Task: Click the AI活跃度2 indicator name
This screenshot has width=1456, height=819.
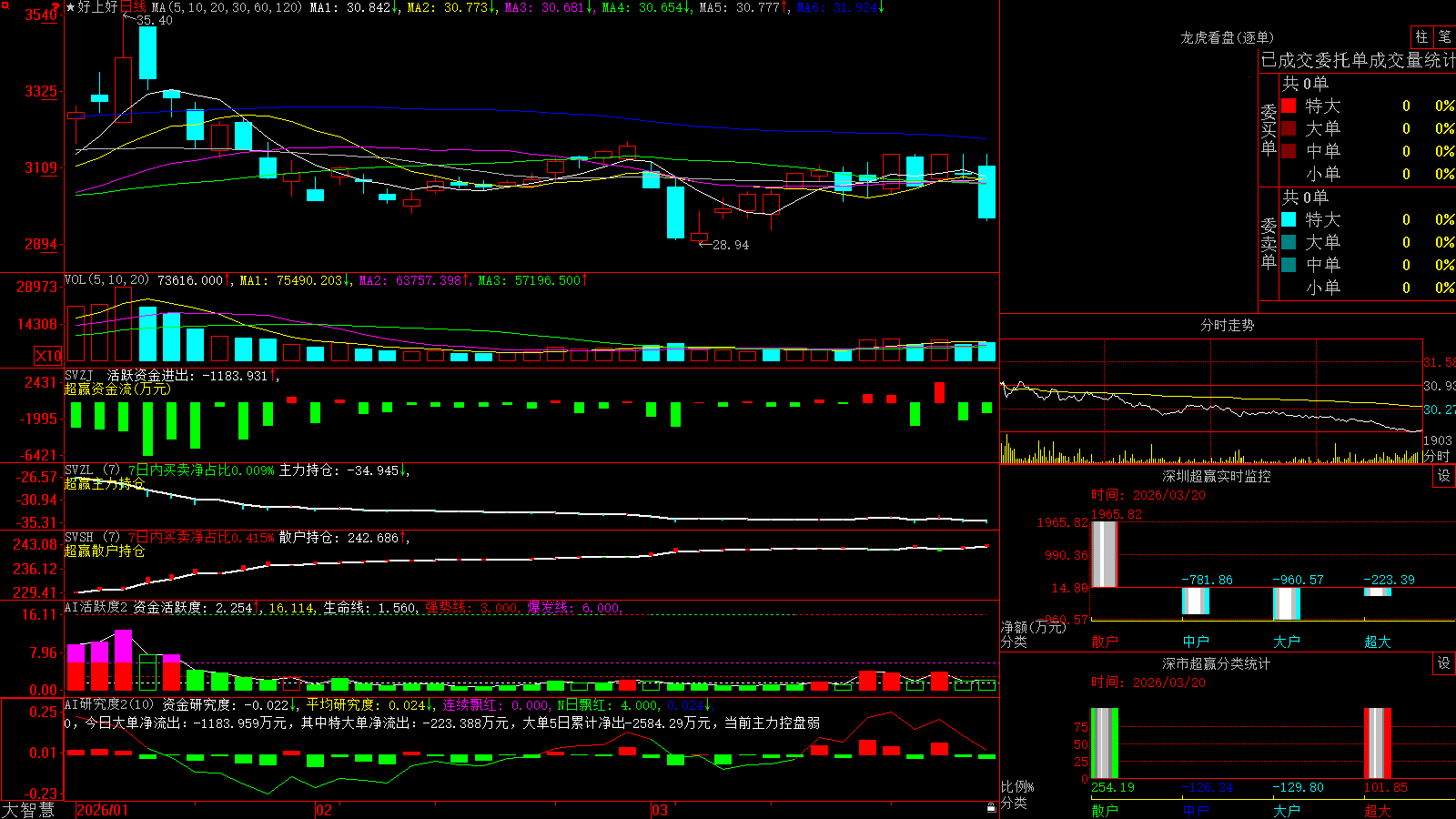Action: (x=96, y=607)
